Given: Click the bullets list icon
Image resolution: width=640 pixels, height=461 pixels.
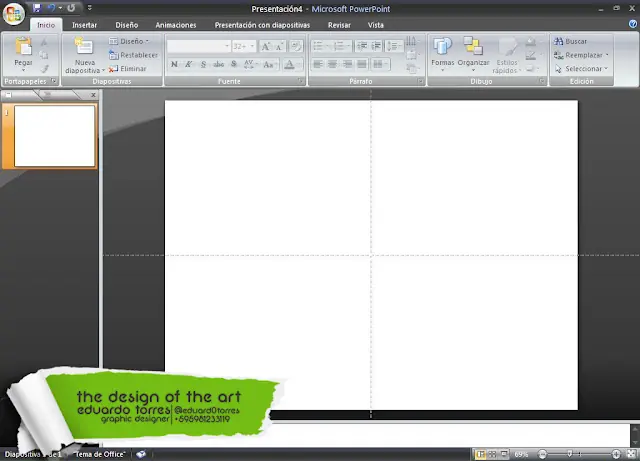Looking at the screenshot, I should coord(320,46).
